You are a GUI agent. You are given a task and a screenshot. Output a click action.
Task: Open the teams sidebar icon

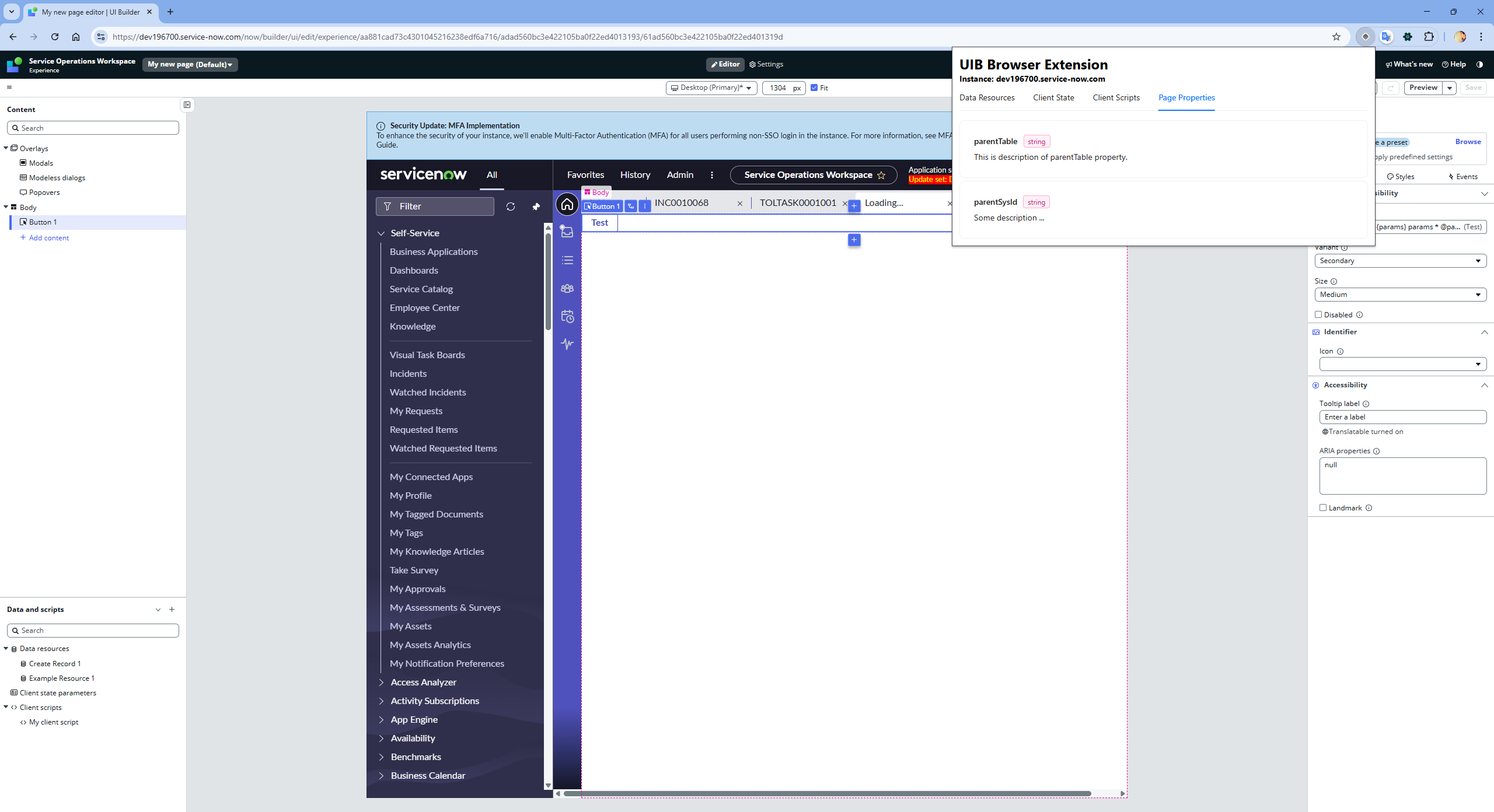[567, 288]
